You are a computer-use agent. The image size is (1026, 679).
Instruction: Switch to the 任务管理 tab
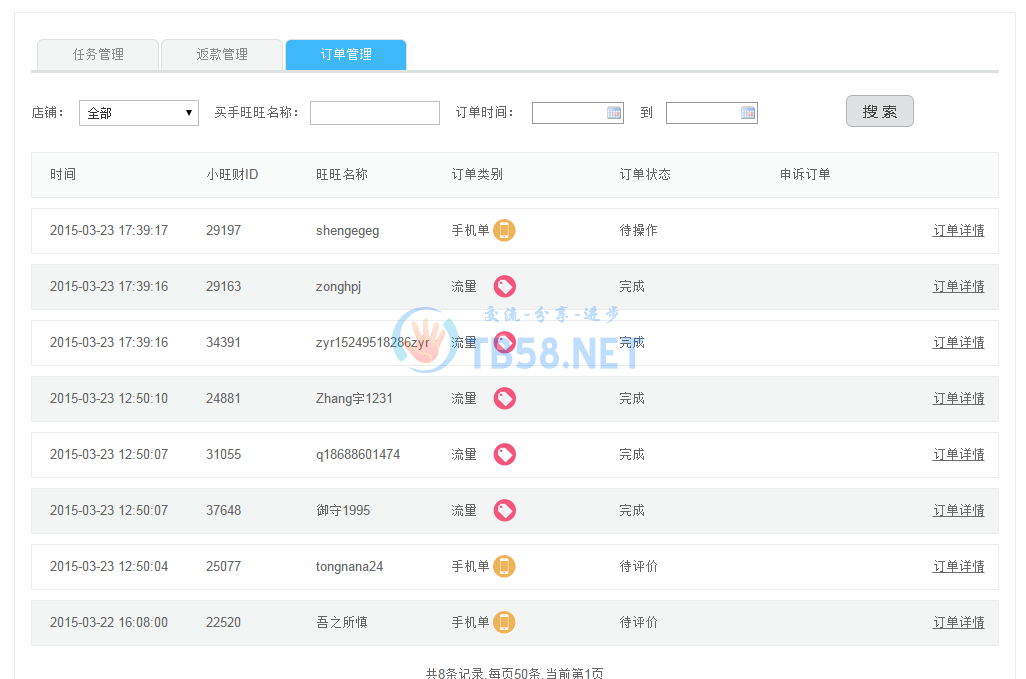pos(98,55)
